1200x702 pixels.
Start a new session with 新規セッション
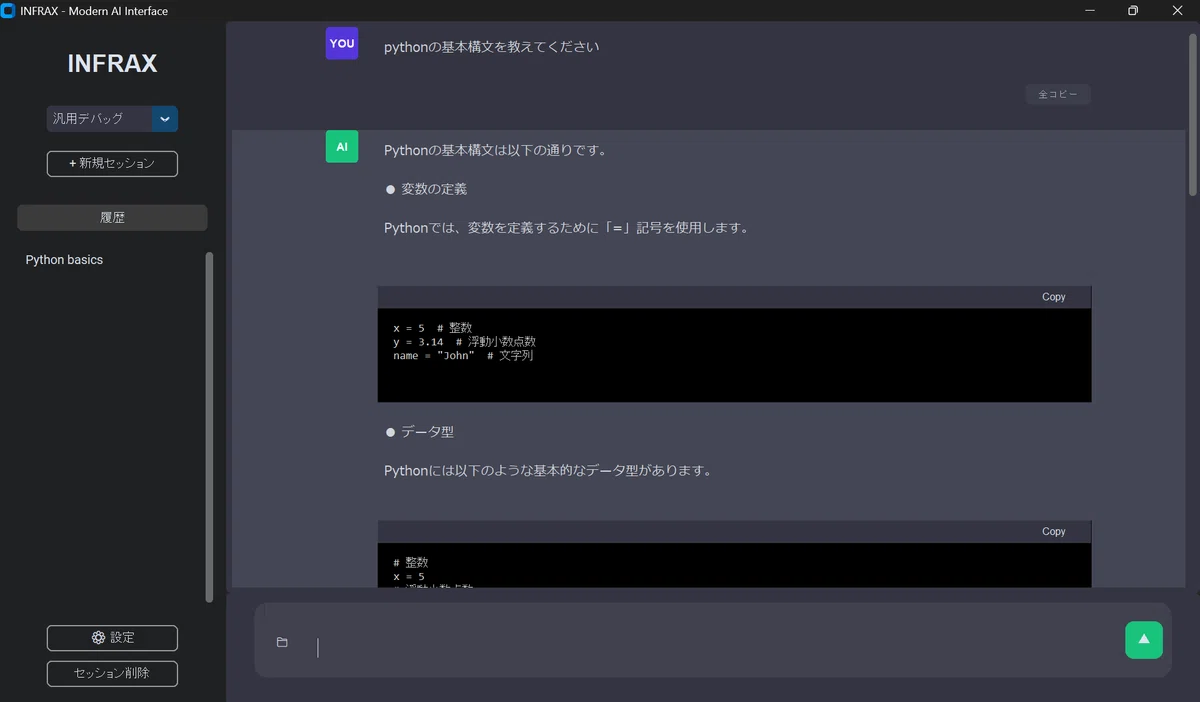[112, 163]
